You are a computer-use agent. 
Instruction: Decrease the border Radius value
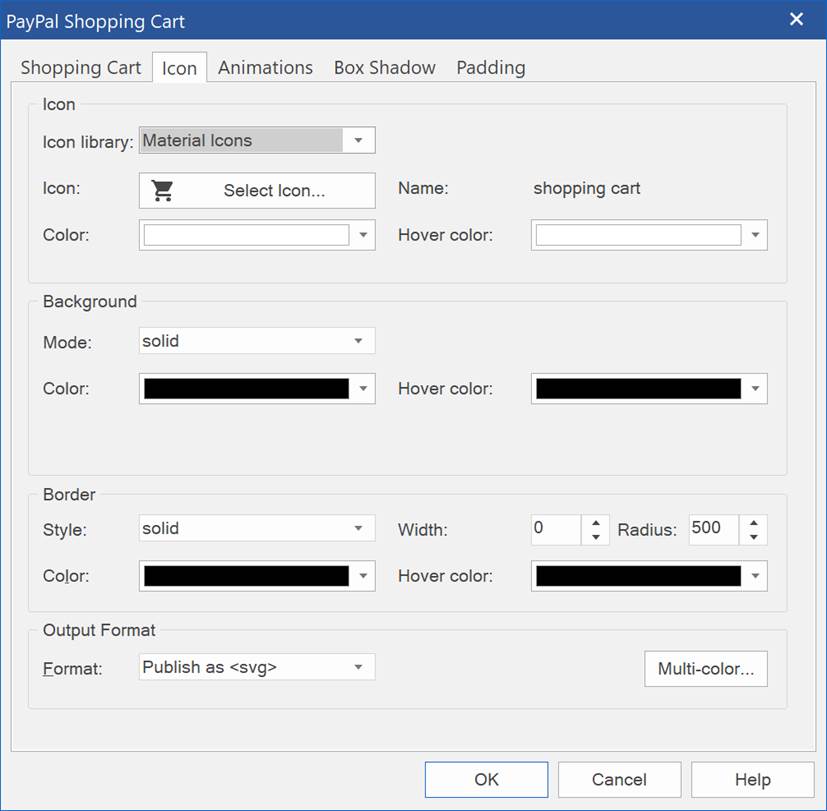point(753,537)
